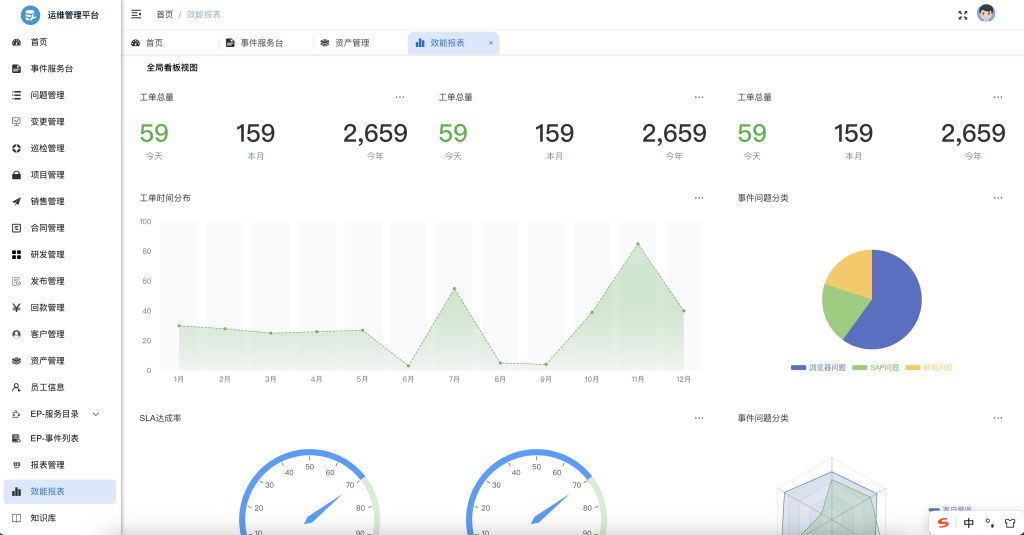This screenshot has height=535, width=1024.
Task: Click the fullscreen icon in the header
Action: click(x=962, y=15)
